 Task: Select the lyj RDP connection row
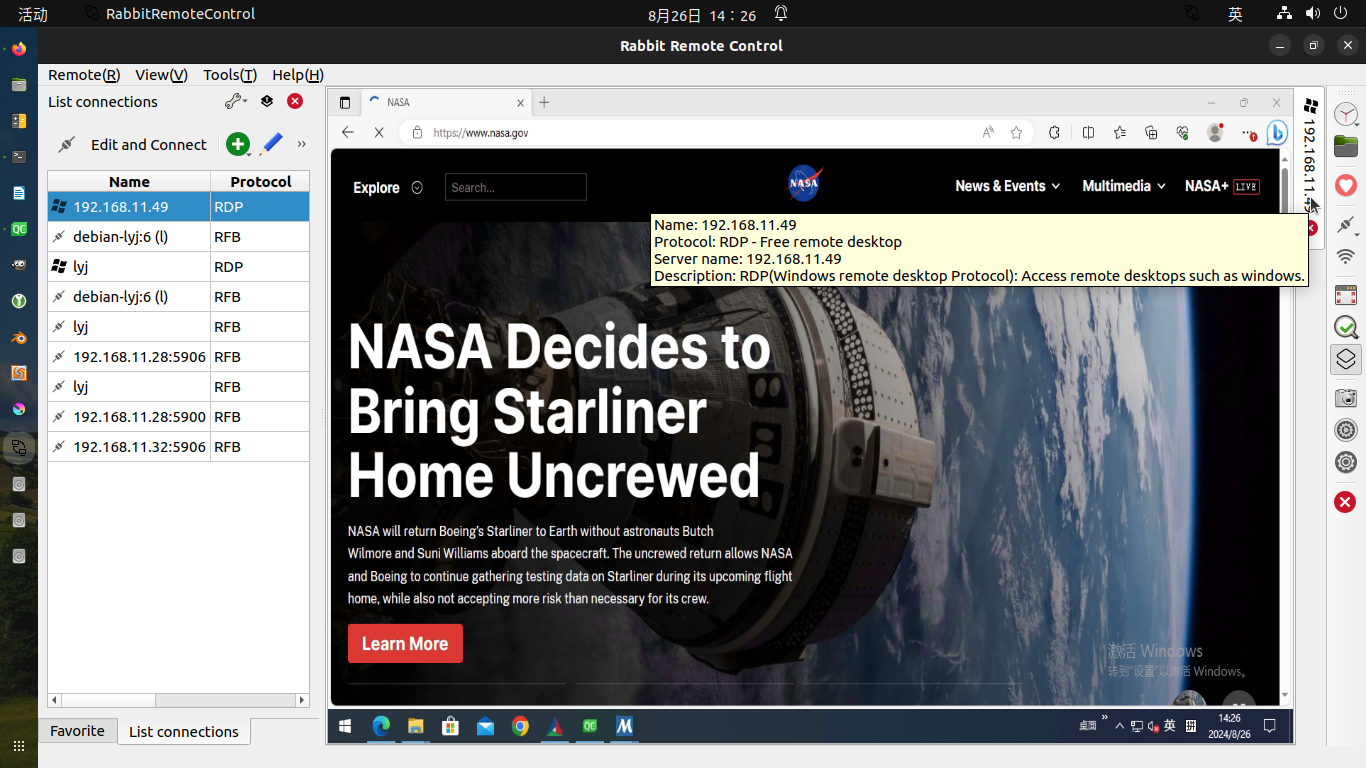click(179, 267)
